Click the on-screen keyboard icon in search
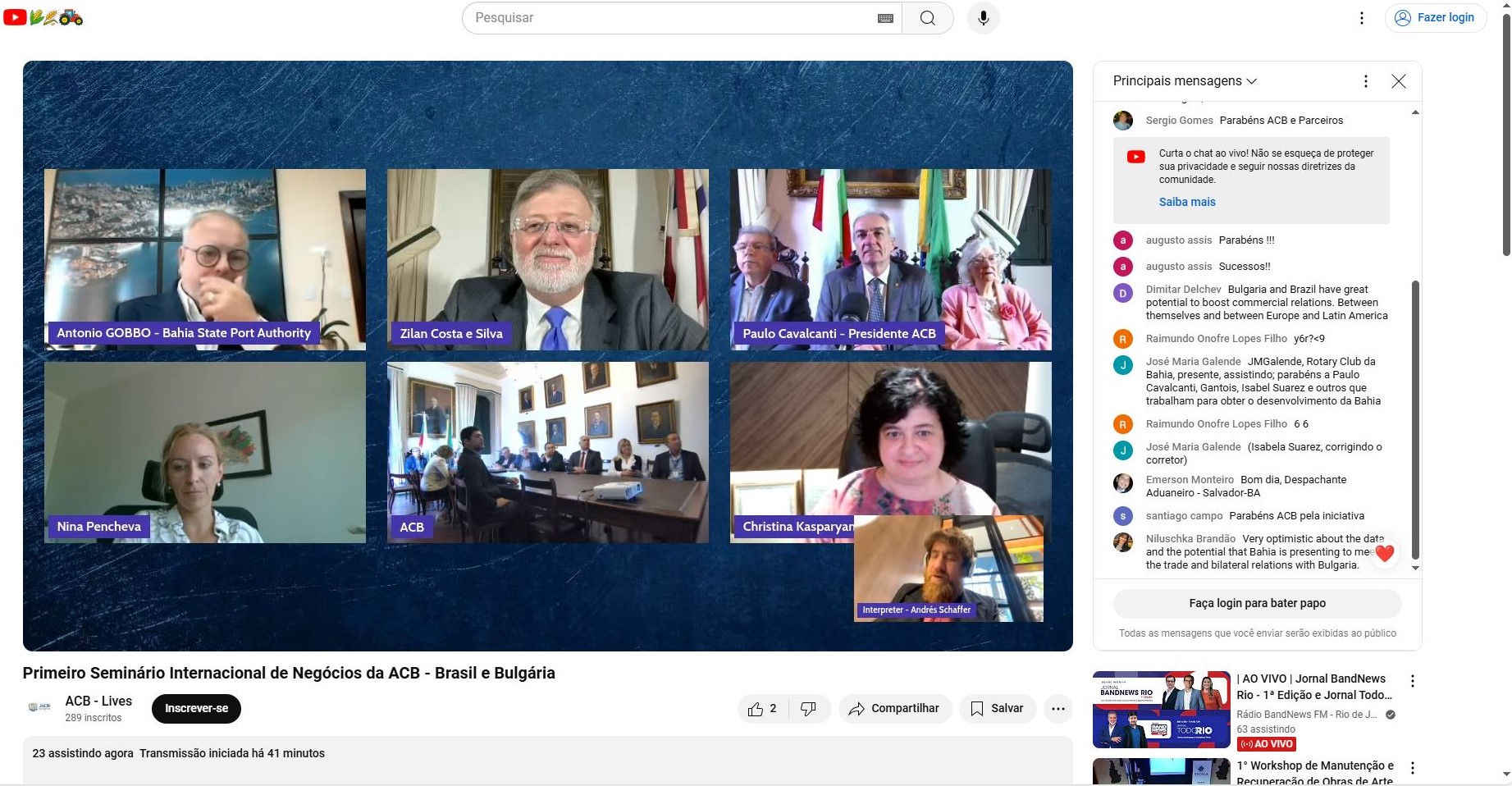 (885, 18)
